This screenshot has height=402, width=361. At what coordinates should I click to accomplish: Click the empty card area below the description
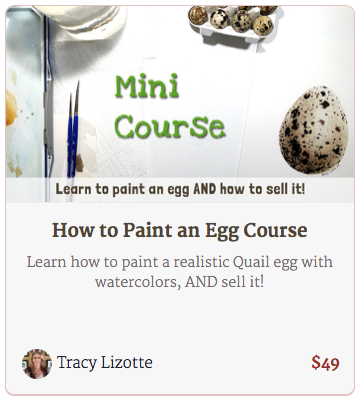(x=180, y=318)
